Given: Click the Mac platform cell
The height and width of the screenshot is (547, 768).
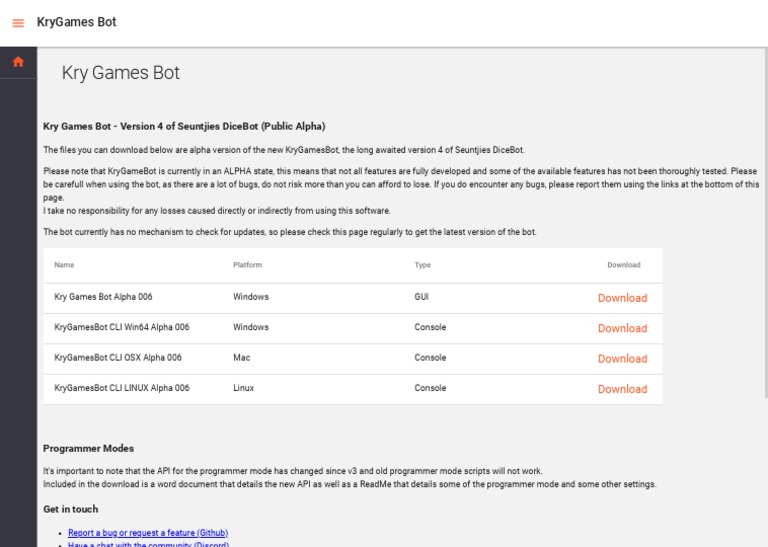Looking at the screenshot, I should 241,357.
